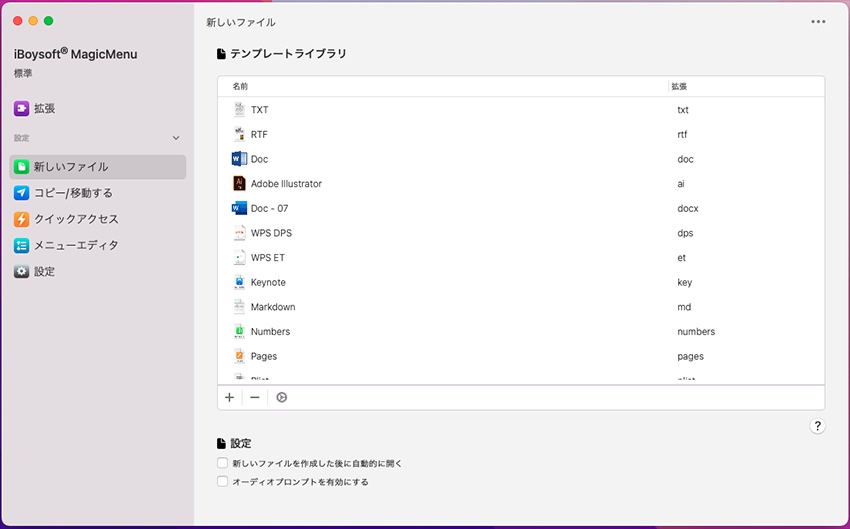Sort by 名前 column header
The height and width of the screenshot is (529, 850).
[x=240, y=86]
